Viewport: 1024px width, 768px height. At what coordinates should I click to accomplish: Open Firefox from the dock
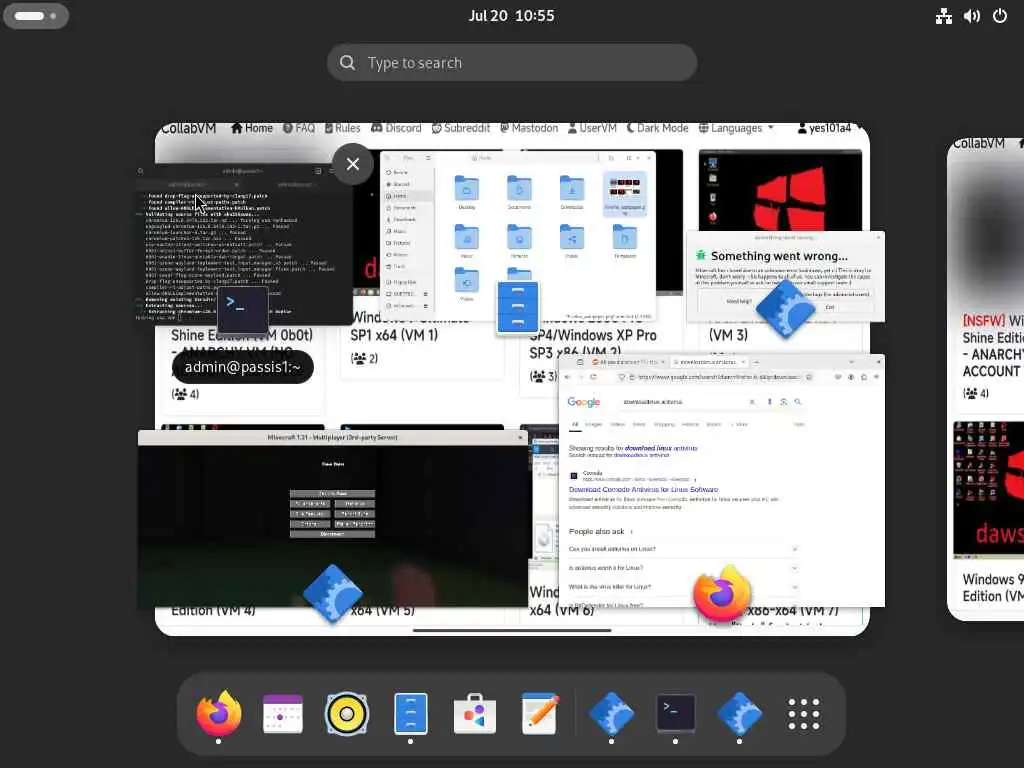(219, 713)
